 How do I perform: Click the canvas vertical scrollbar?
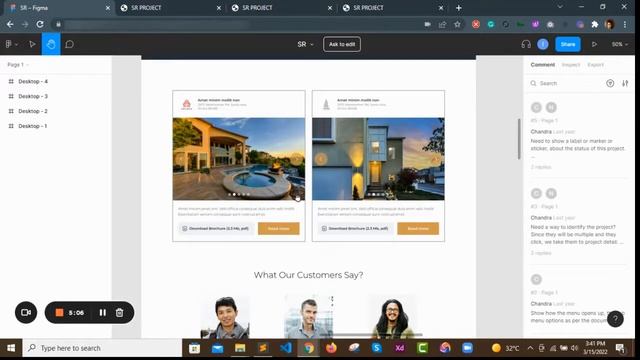519,139
